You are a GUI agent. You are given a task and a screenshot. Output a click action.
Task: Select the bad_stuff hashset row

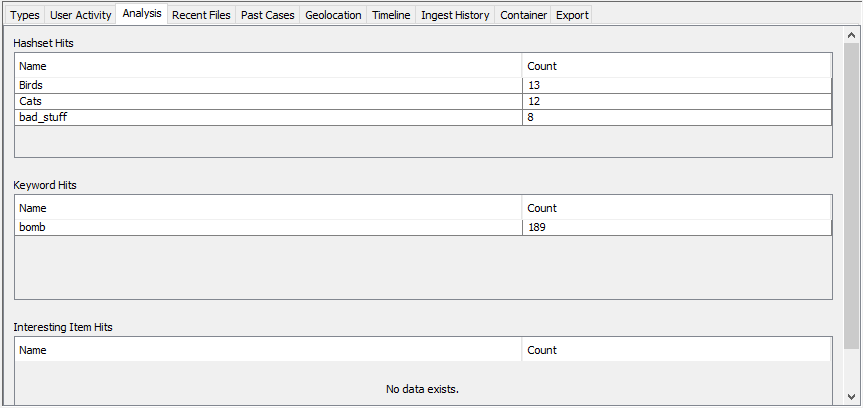pyautogui.click(x=268, y=117)
